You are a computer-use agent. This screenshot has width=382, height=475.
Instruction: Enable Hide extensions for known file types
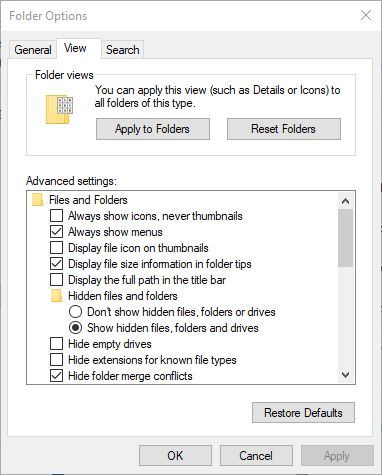tap(56, 360)
